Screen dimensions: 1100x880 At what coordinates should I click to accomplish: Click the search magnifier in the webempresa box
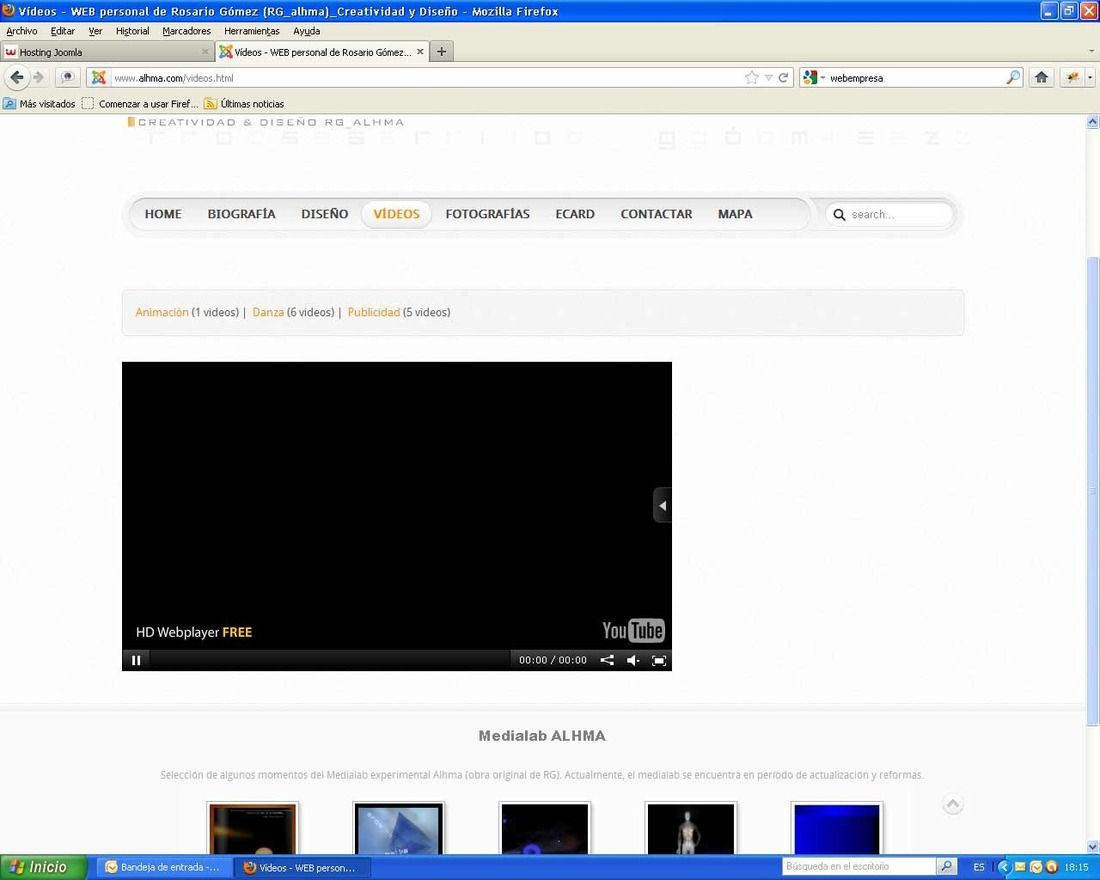point(1013,78)
